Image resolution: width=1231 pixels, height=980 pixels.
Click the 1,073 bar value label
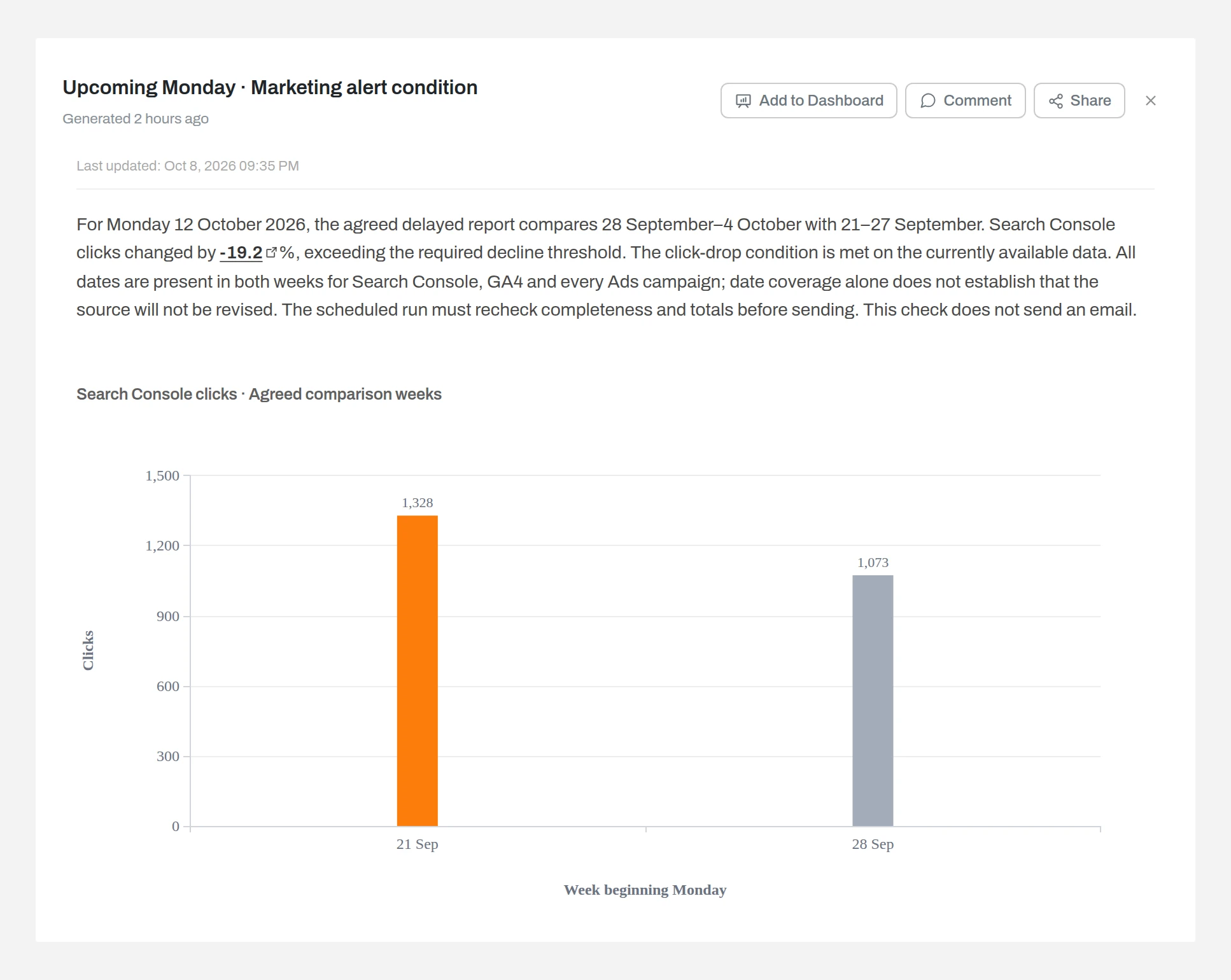coord(873,563)
